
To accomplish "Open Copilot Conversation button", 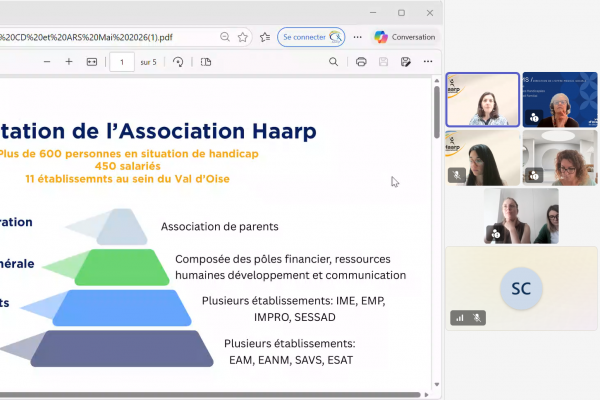I will (x=405, y=37).
